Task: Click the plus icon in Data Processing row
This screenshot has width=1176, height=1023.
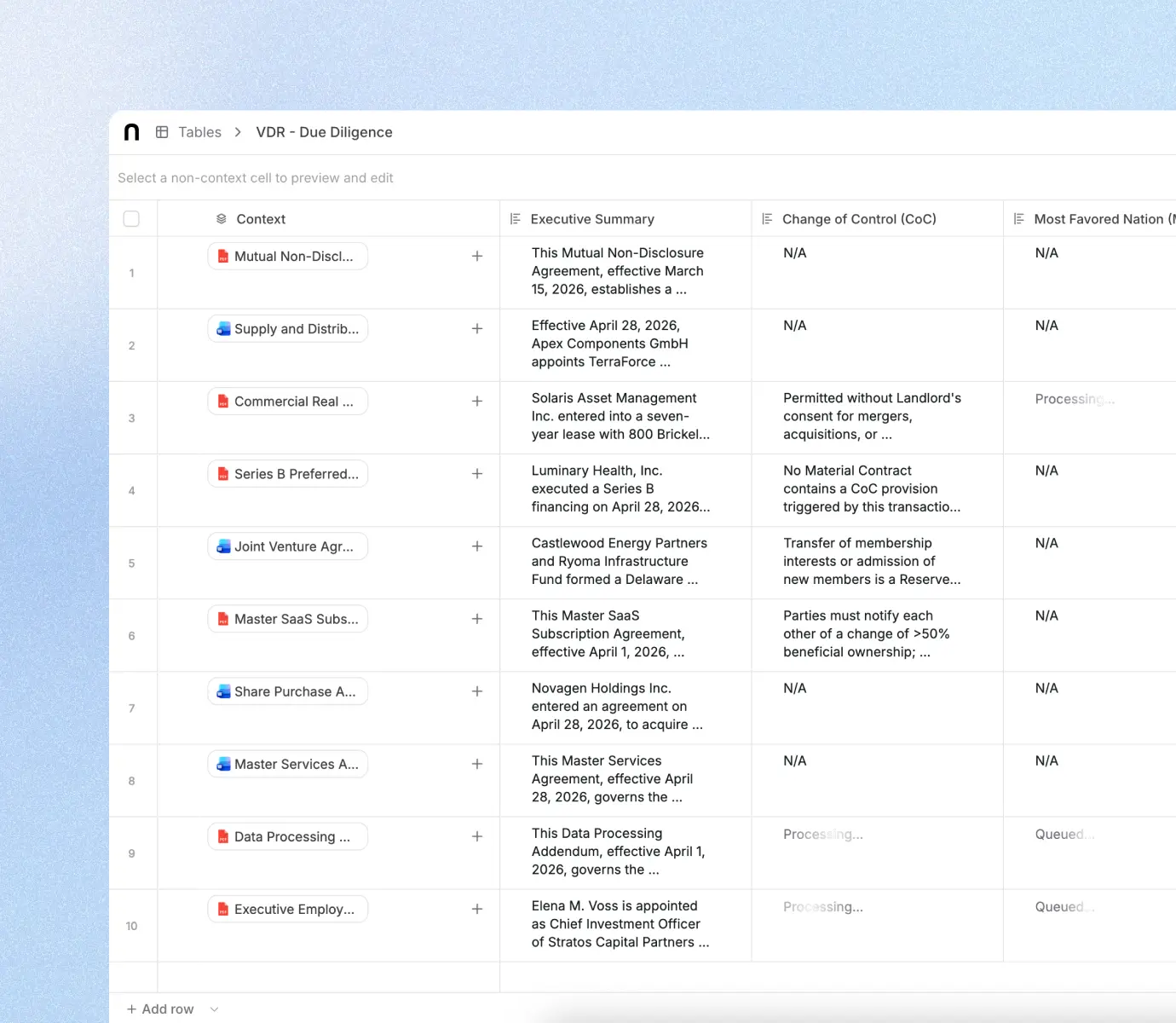Action: 477,836
